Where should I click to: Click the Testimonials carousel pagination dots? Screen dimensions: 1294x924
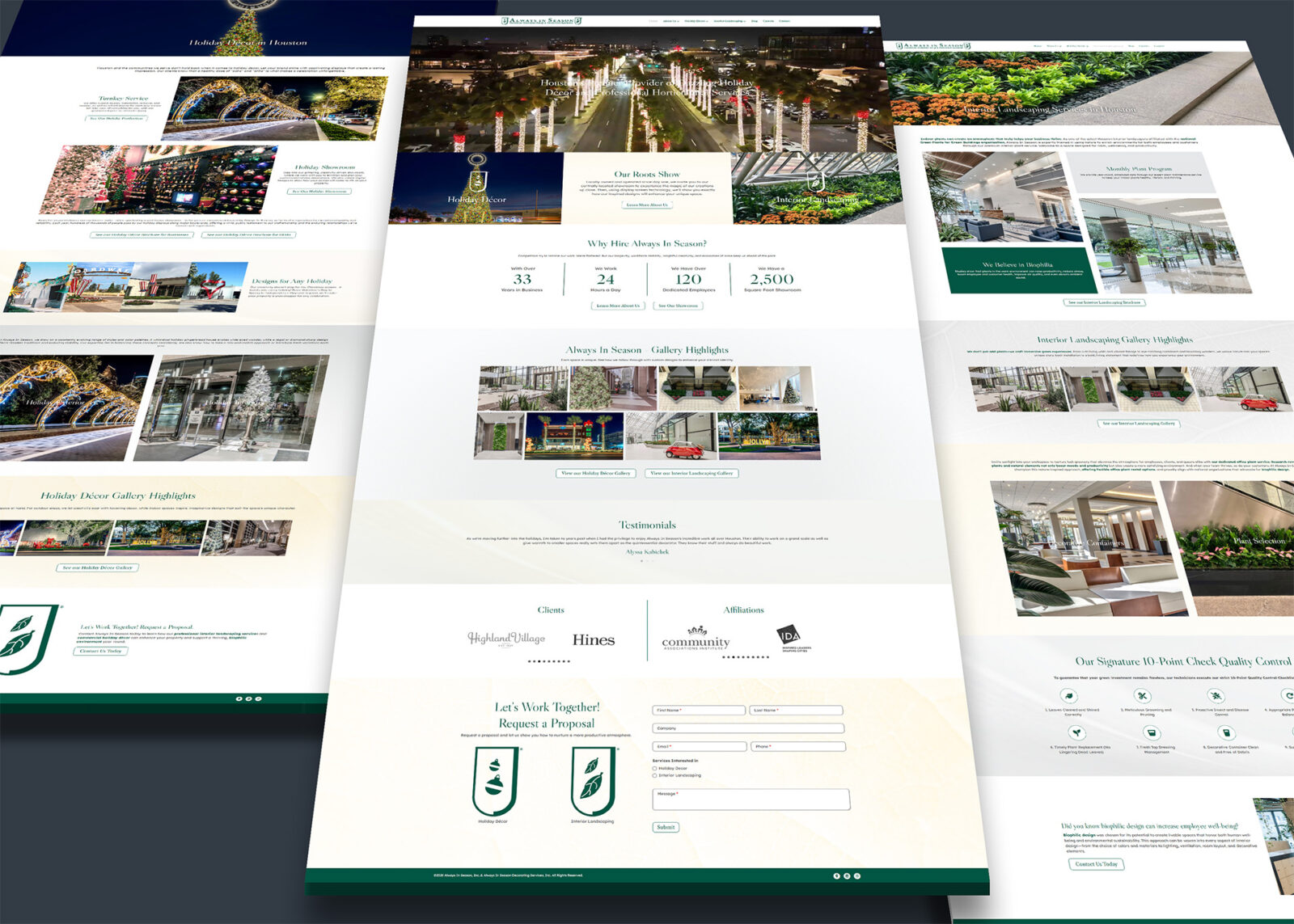[647, 560]
